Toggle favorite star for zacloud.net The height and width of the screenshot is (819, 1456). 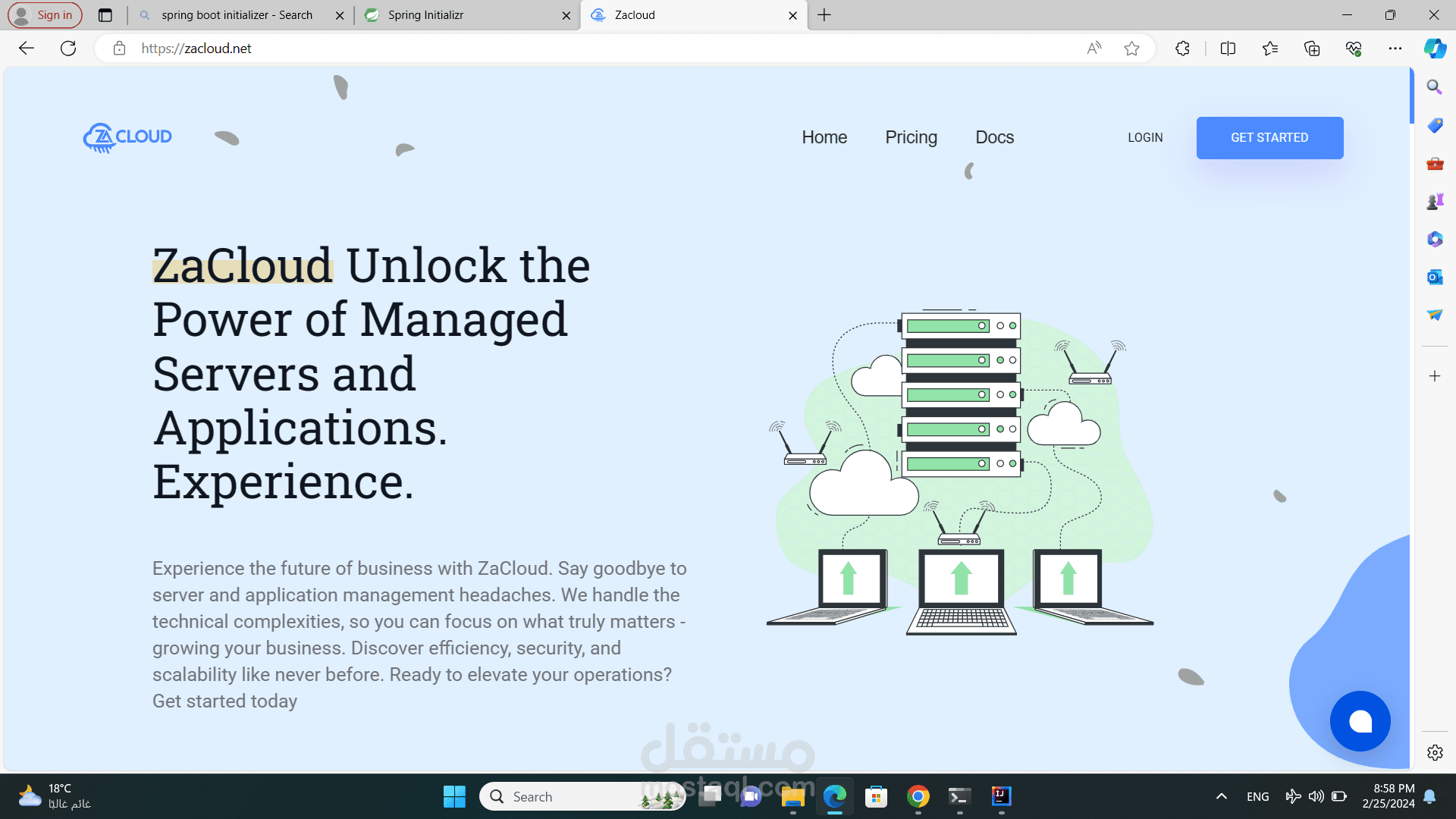[1132, 48]
